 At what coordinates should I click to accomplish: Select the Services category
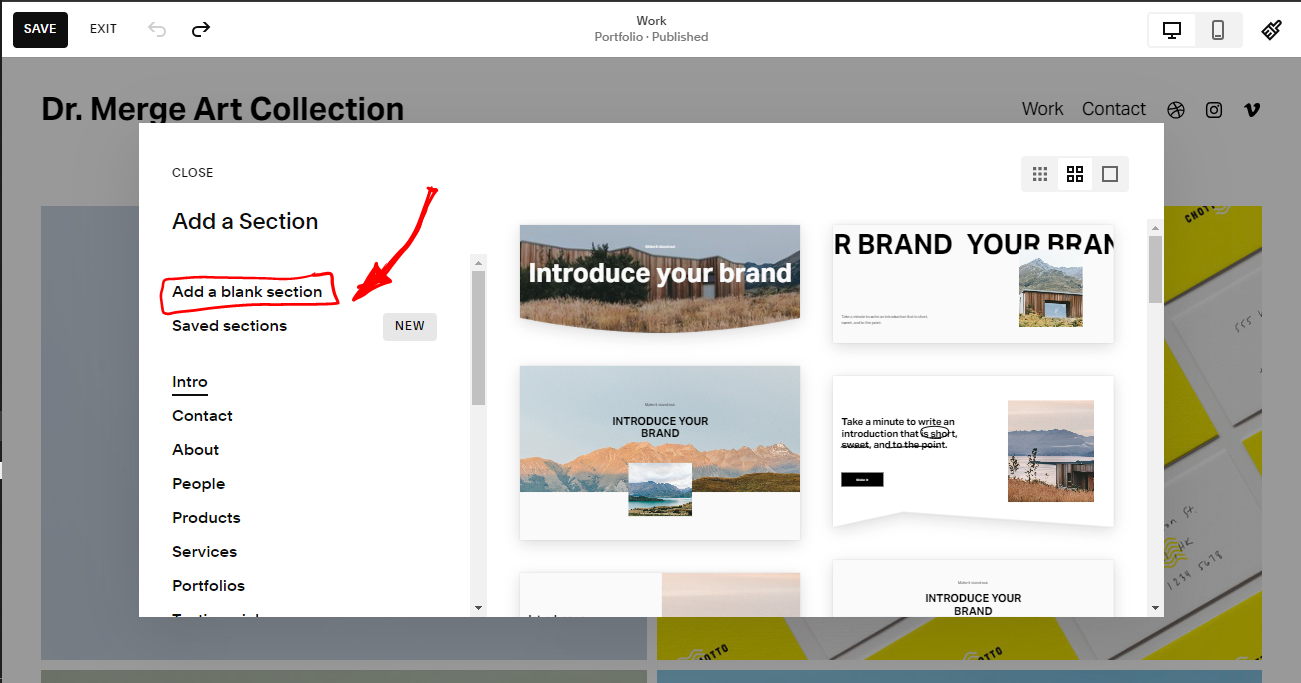pos(204,552)
